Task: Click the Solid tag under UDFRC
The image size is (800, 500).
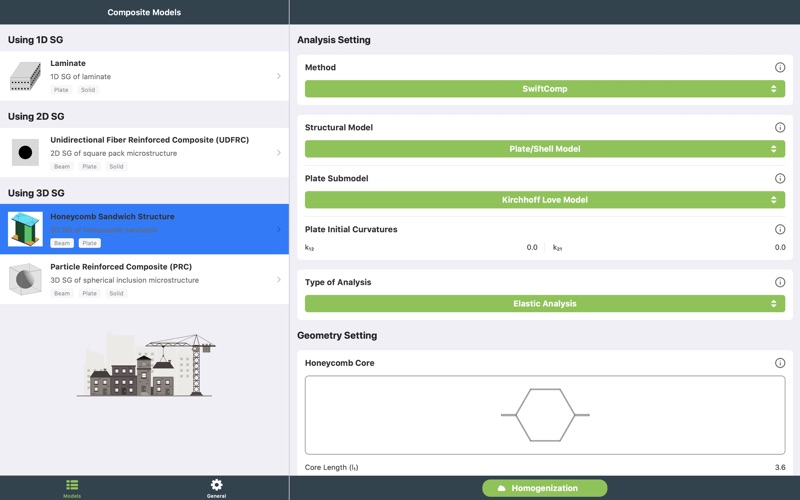Action: click(x=116, y=166)
